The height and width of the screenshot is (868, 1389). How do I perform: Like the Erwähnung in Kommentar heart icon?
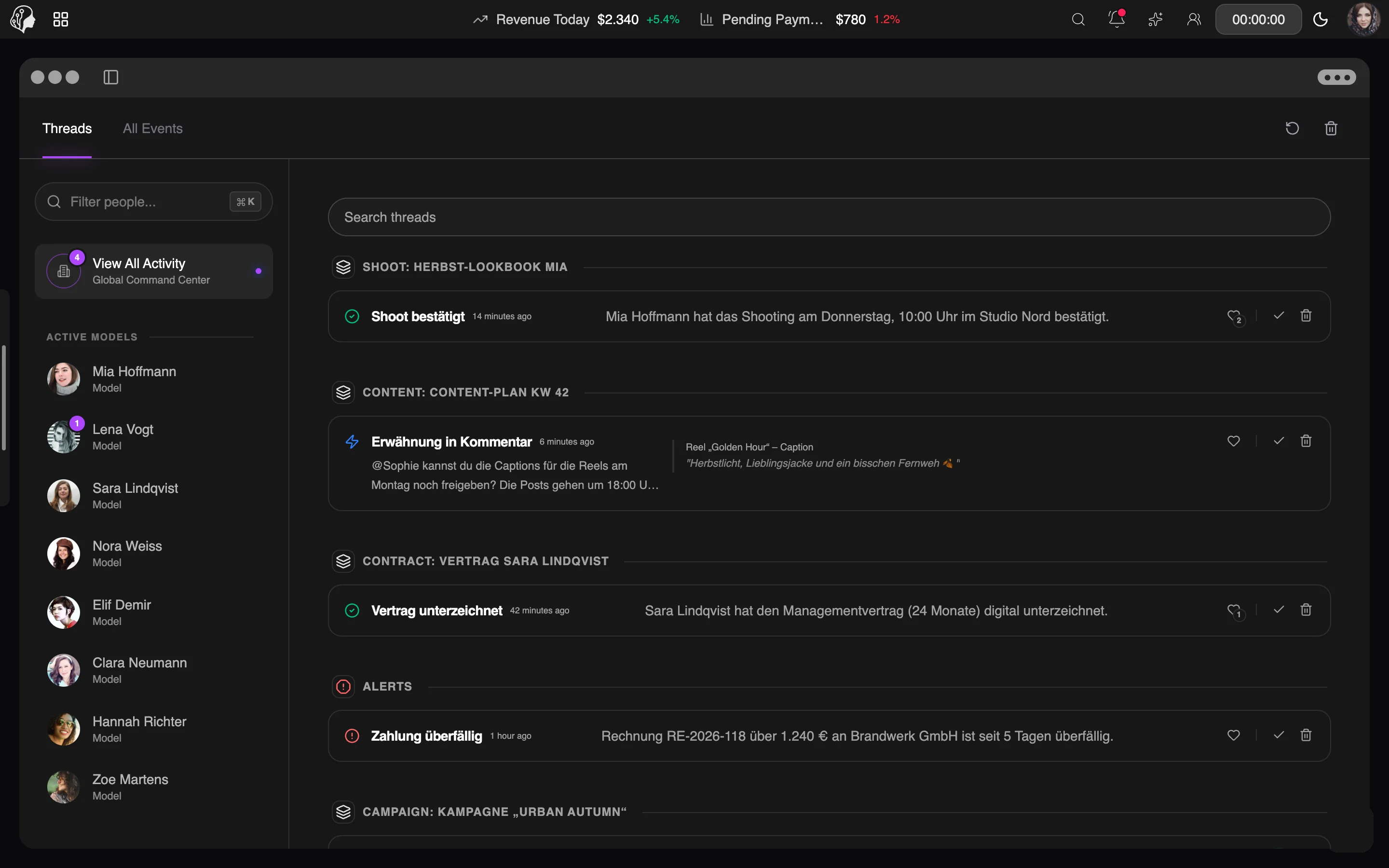pos(1233,441)
